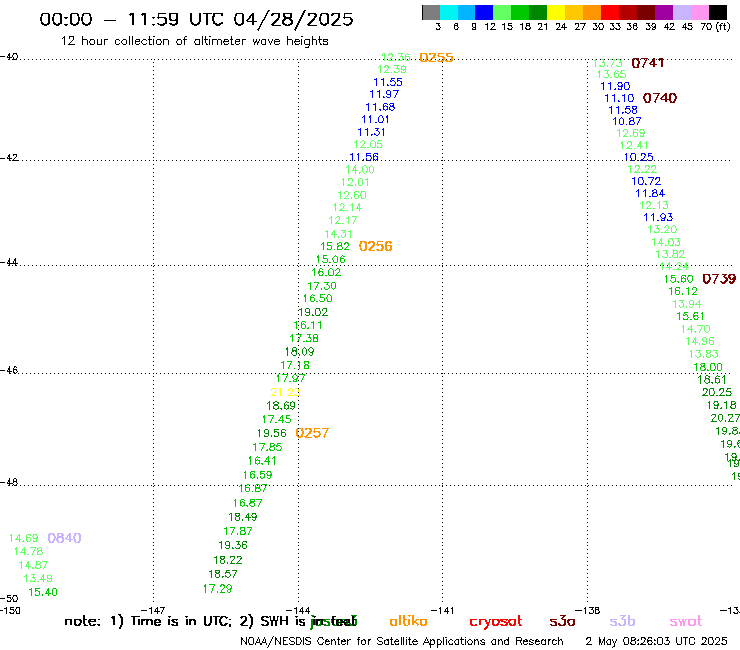Select wave height value 17.29
The height and width of the screenshot is (650, 740).
point(218,589)
